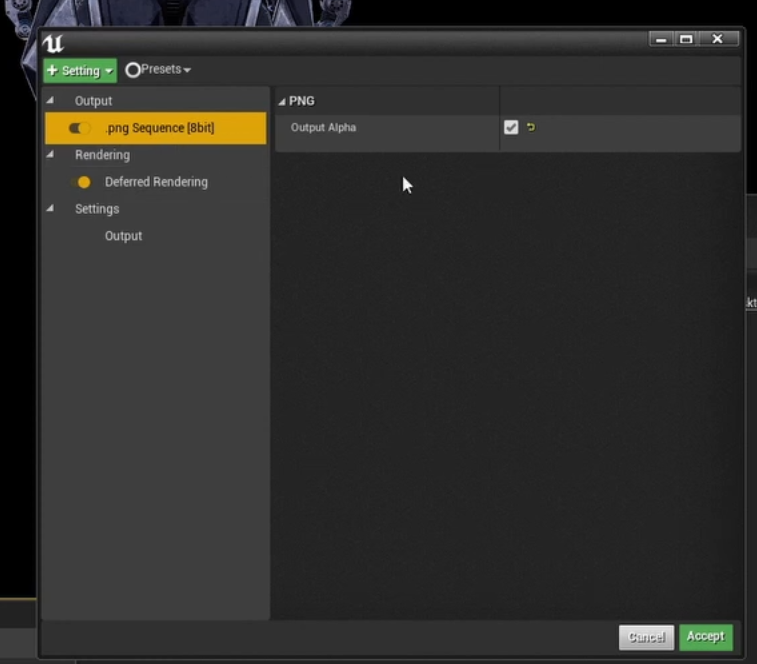The height and width of the screenshot is (664, 757).
Task: Collapse the Output category in settings list
Action: [x=50, y=100]
